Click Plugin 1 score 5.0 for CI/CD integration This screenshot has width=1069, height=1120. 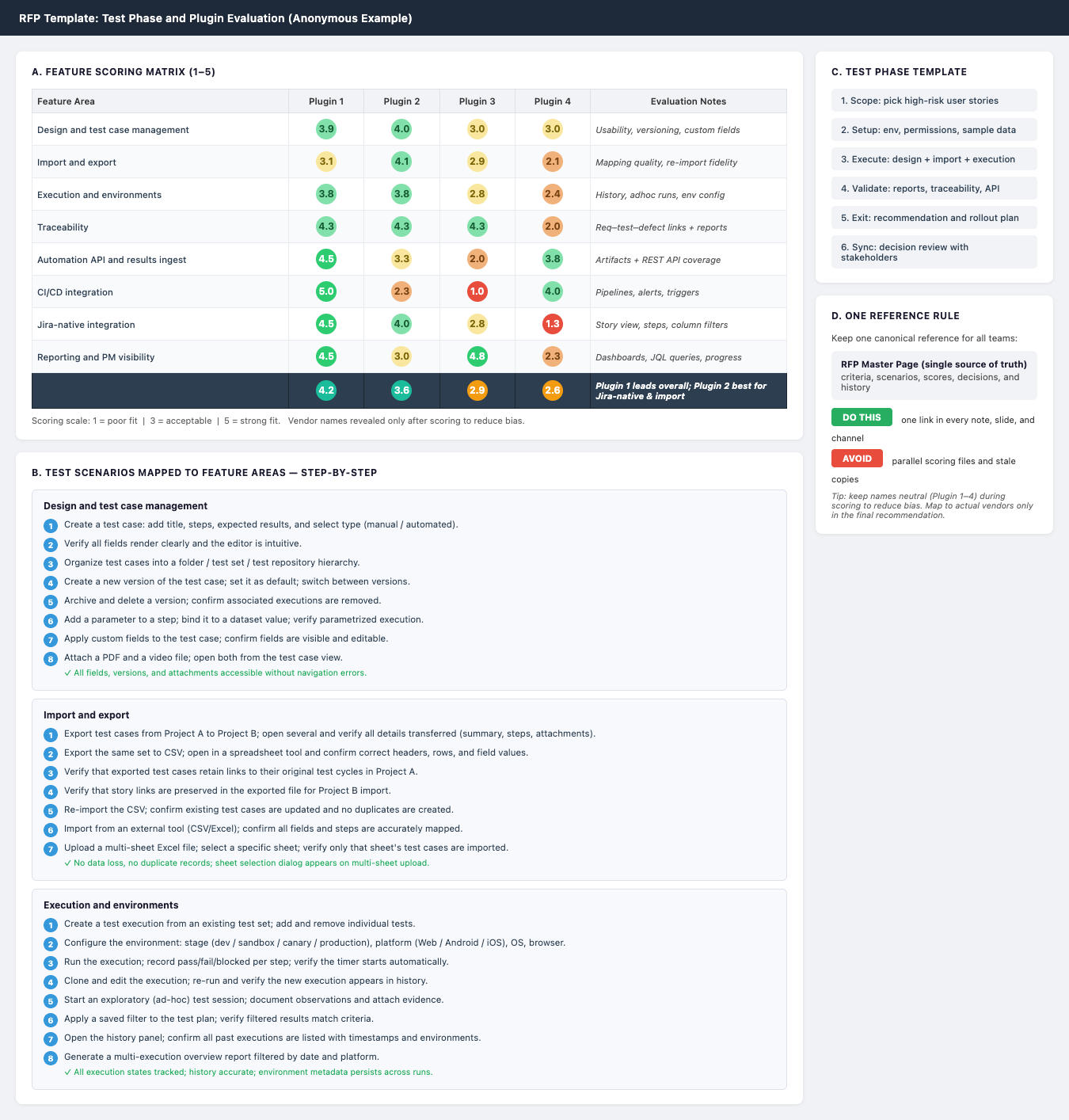coord(326,291)
